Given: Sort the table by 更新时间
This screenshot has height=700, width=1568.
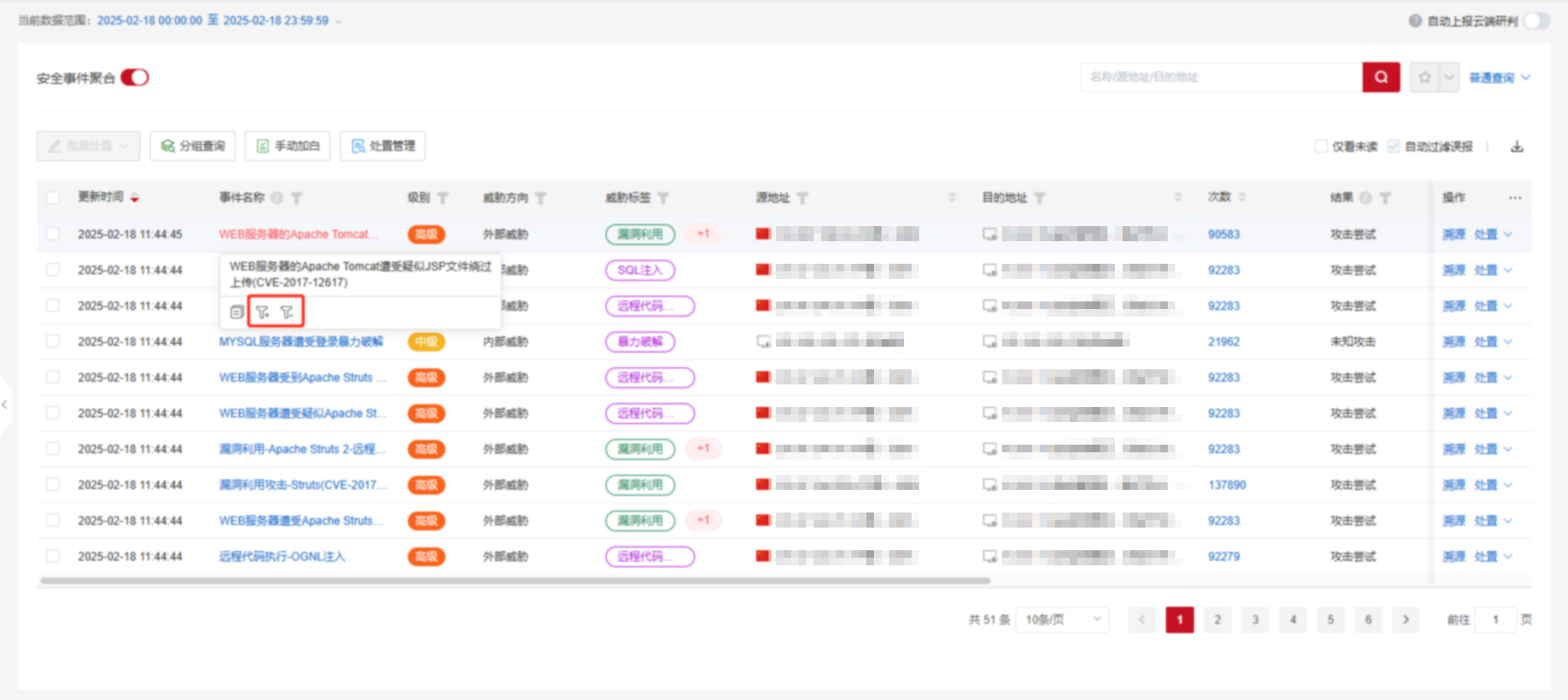Looking at the screenshot, I should [135, 198].
